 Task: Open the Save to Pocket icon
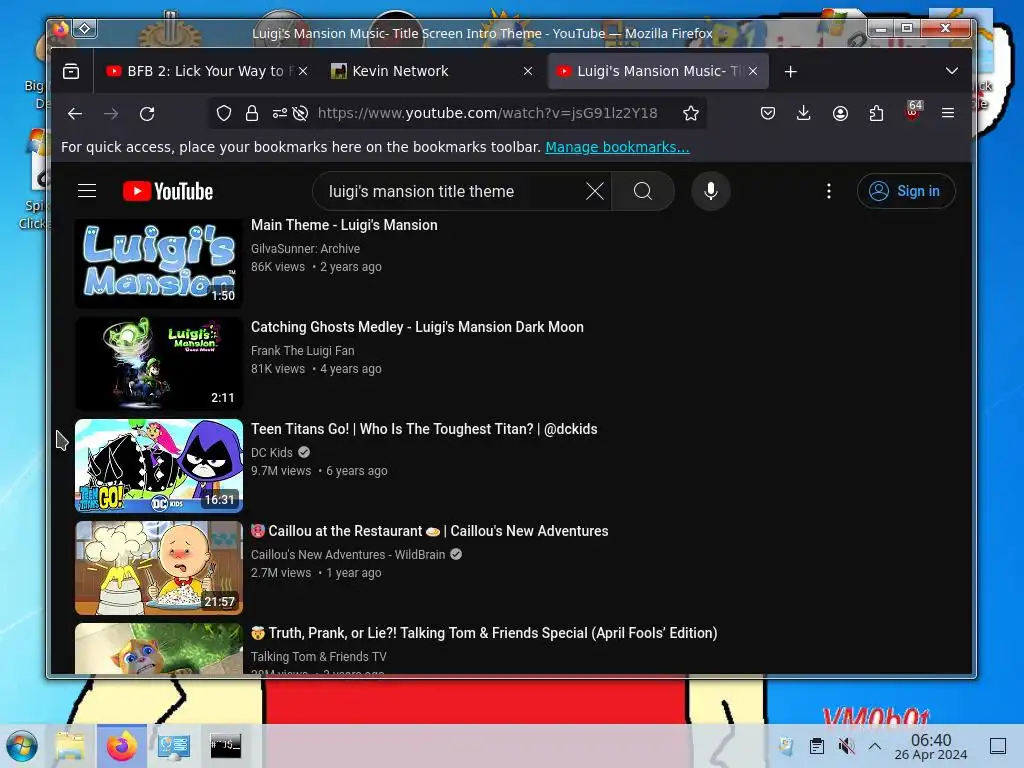tap(768, 114)
